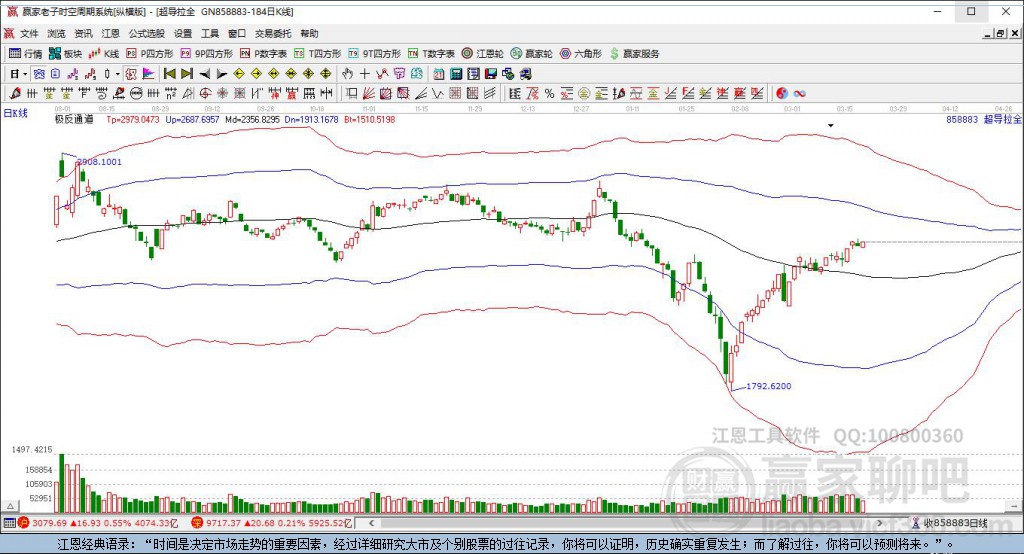Click the blue infinity symbol icon
Viewport: 1024px width, 554px height.
tap(799, 94)
